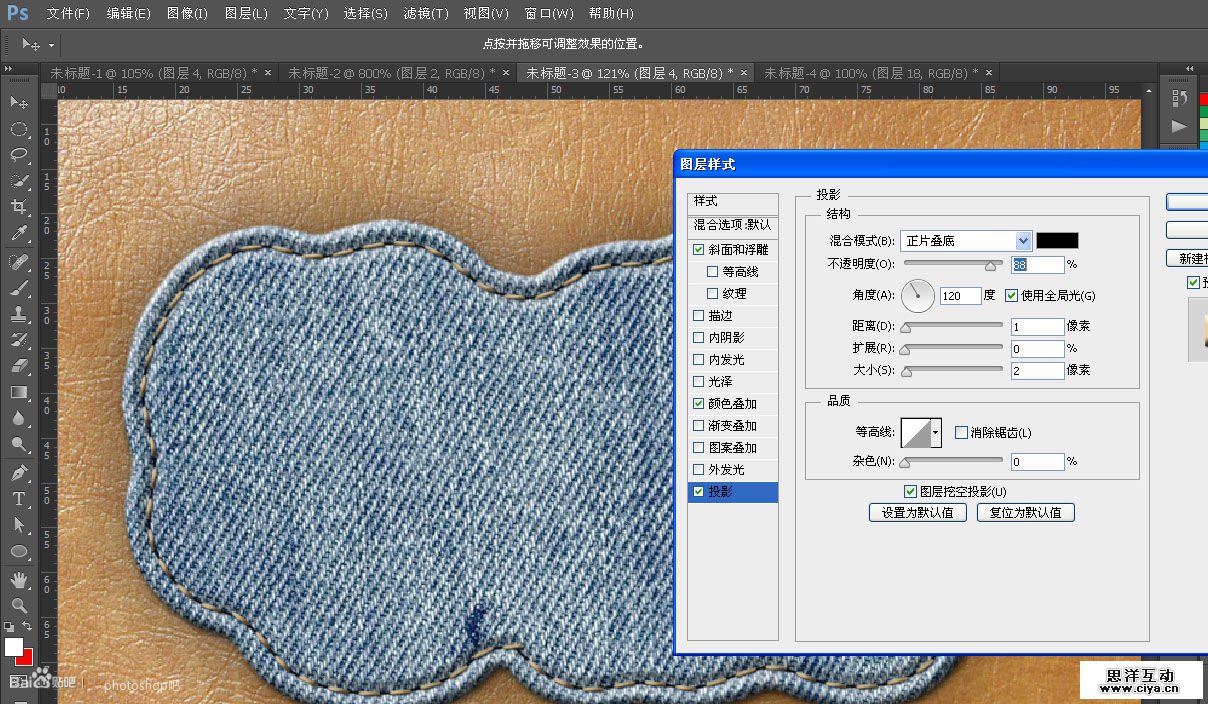This screenshot has height=704, width=1208.
Task: Select the Hand tool
Action: coord(19,579)
